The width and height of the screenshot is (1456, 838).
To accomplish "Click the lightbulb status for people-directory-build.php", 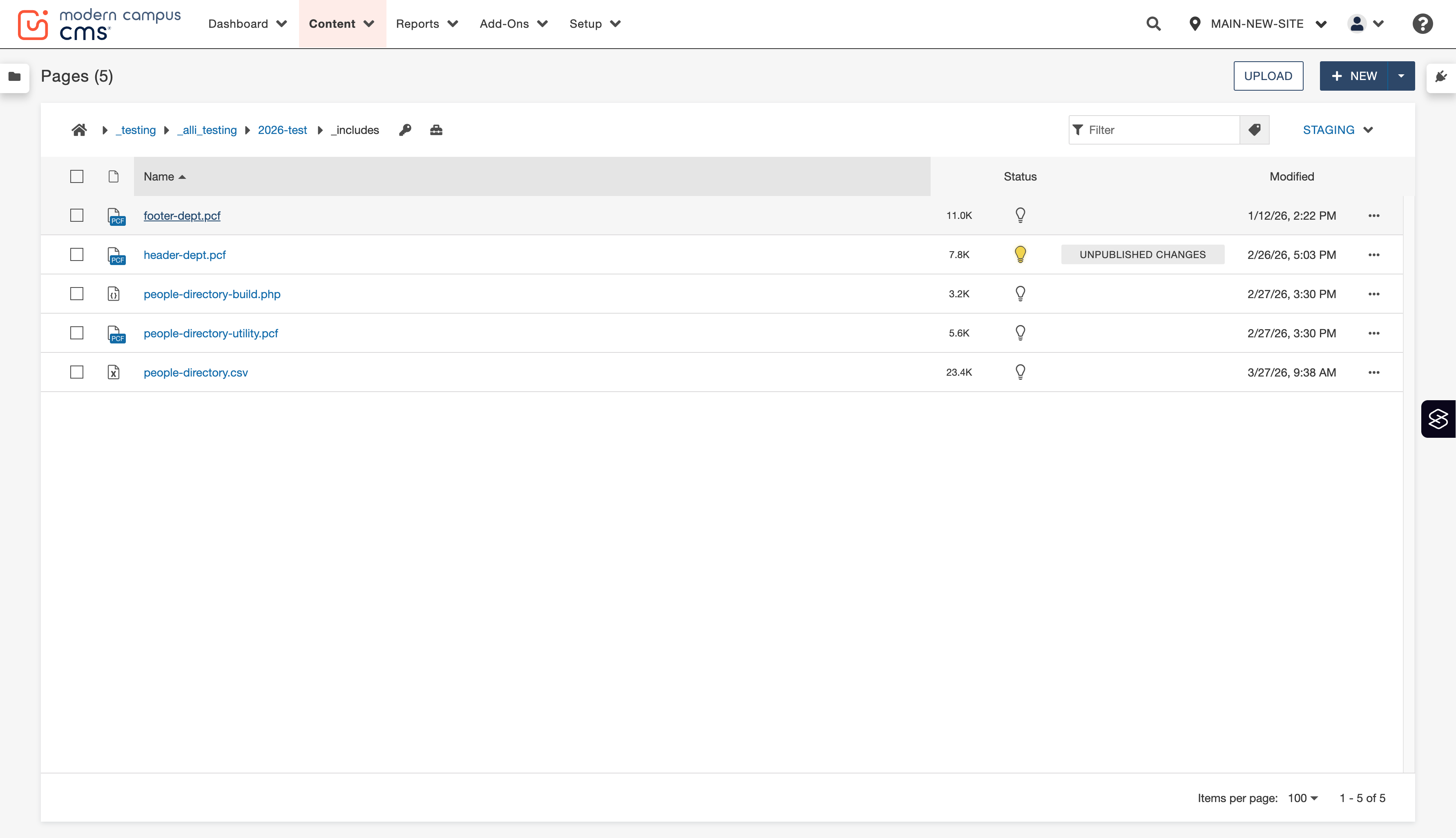I will 1020,294.
